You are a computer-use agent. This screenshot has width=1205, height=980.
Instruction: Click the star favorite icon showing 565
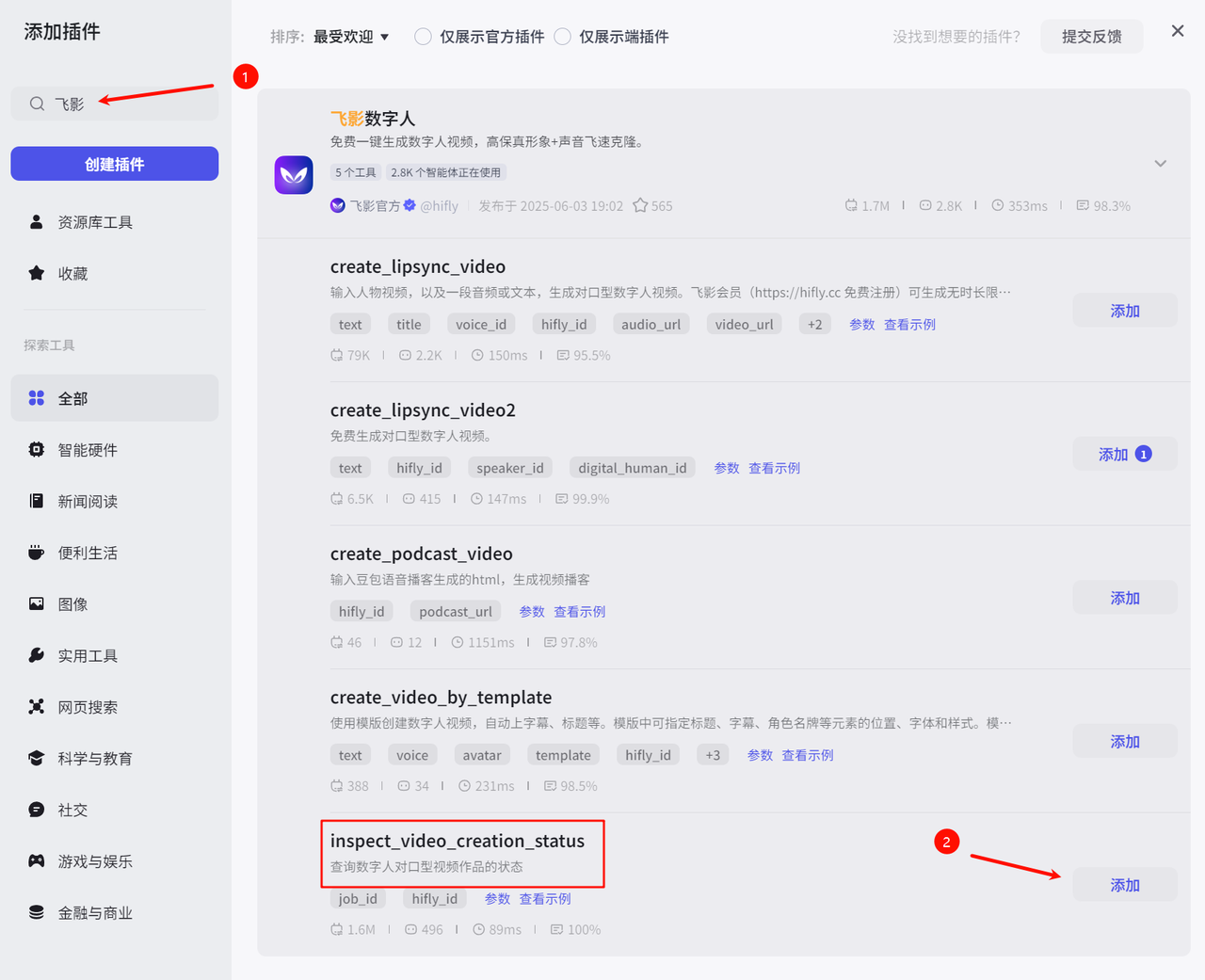tap(640, 205)
